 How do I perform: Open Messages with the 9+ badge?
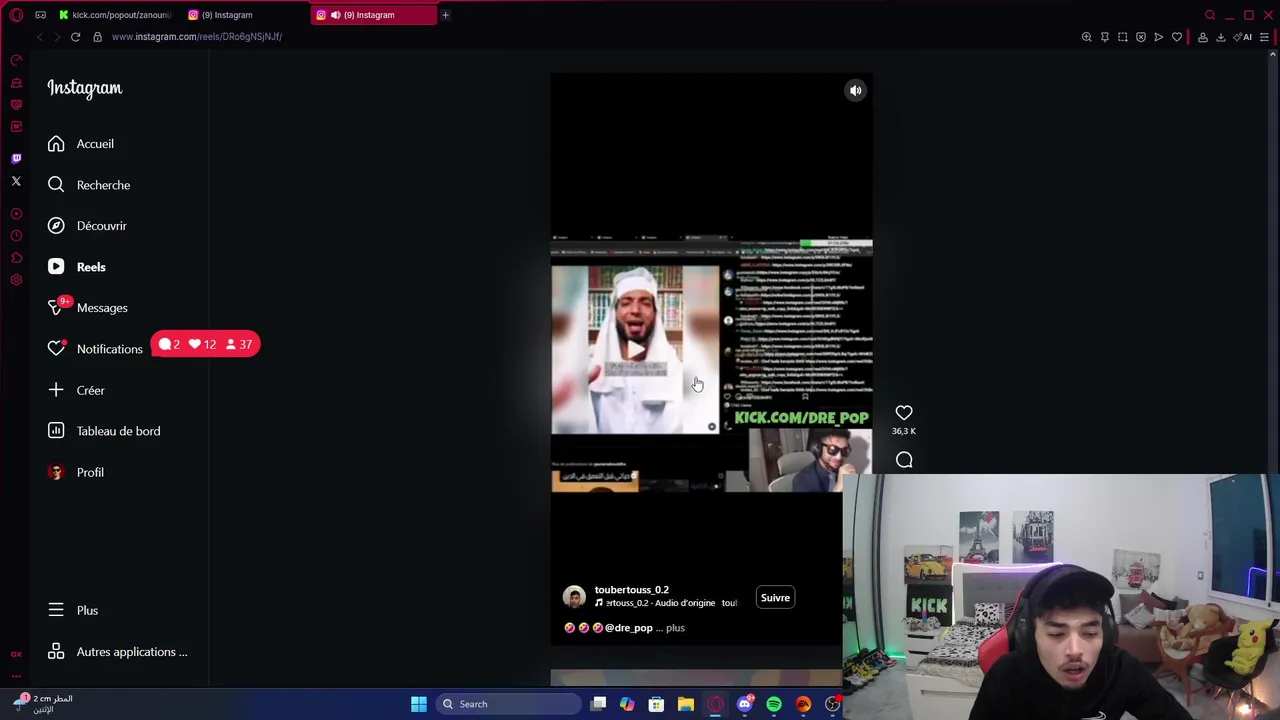pos(88,308)
